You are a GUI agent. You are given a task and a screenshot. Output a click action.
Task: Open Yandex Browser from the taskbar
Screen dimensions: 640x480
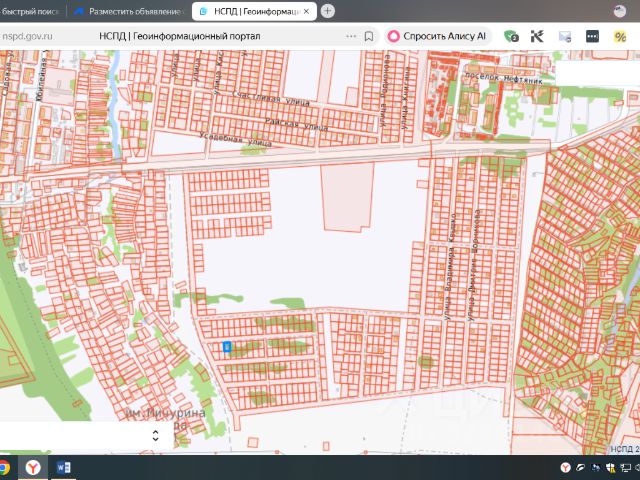tap(33, 468)
